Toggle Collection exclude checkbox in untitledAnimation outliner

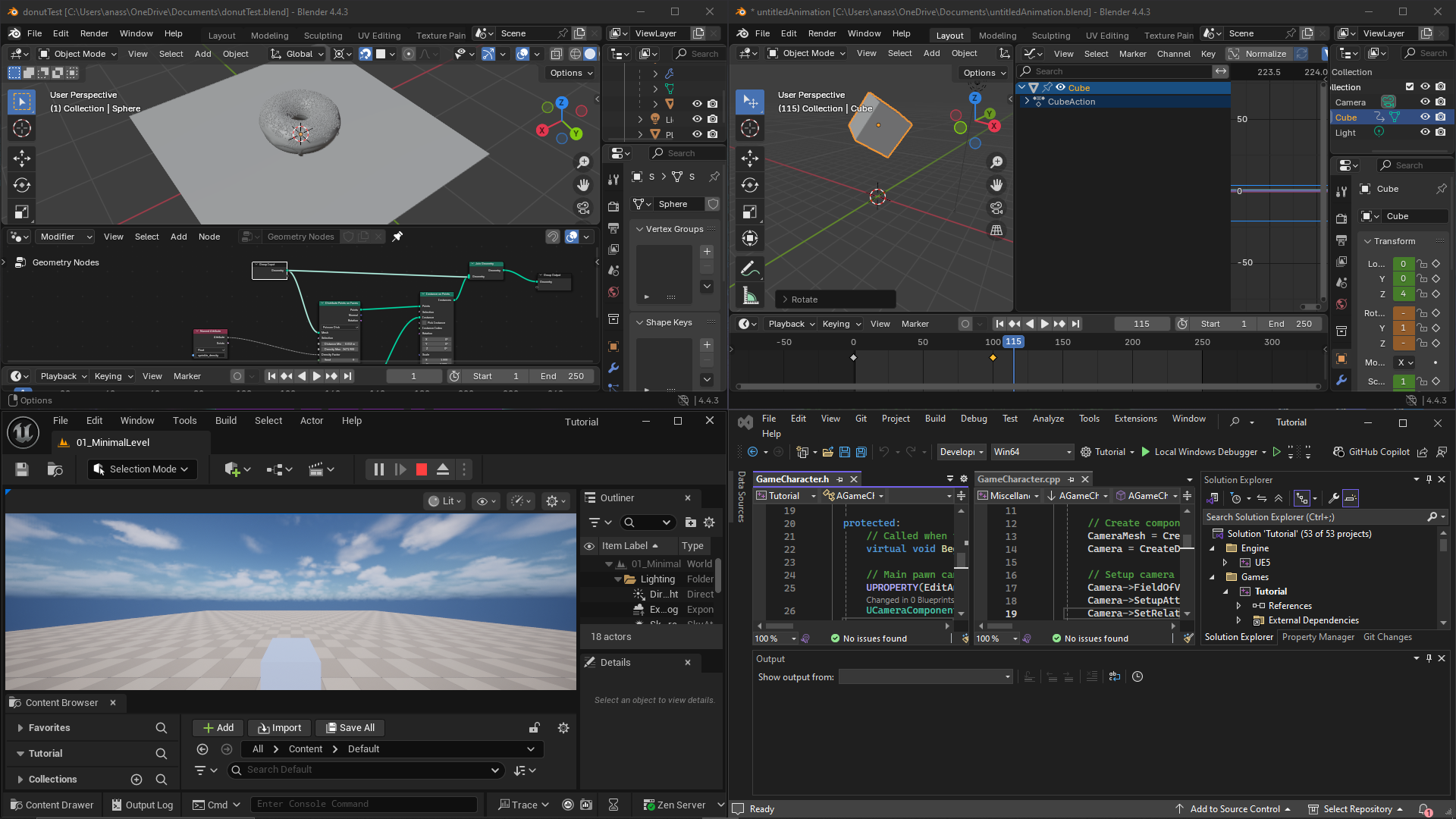pyautogui.click(x=1410, y=87)
